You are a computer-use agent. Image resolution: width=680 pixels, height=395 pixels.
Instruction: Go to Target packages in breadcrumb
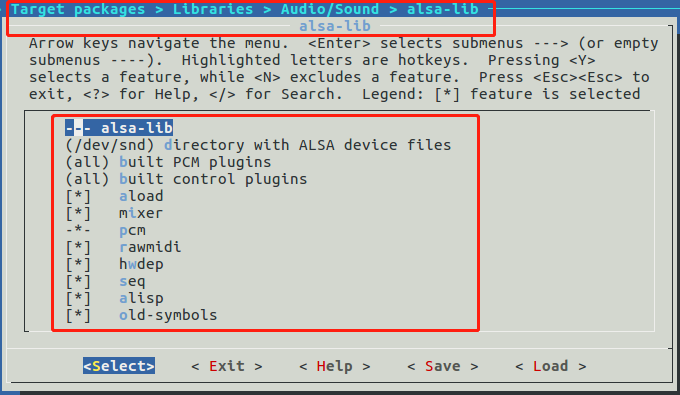78,9
